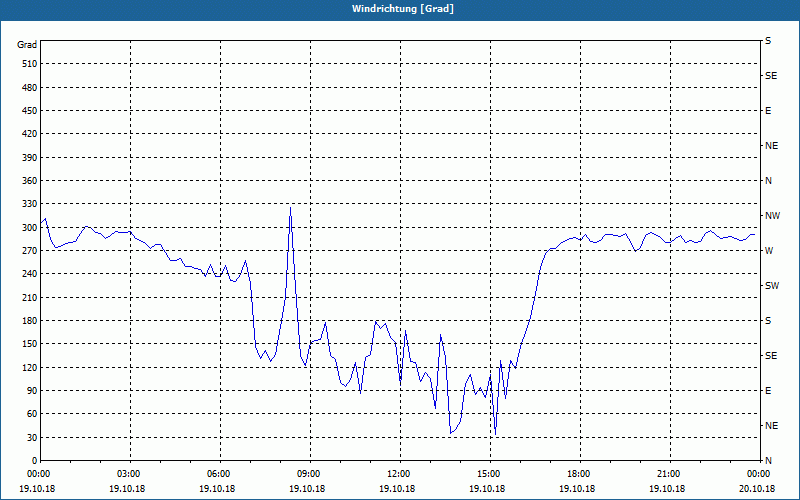Click the 19.10.18 date under 06:00
Viewport: 800px width, 500px height.
[x=217, y=488]
